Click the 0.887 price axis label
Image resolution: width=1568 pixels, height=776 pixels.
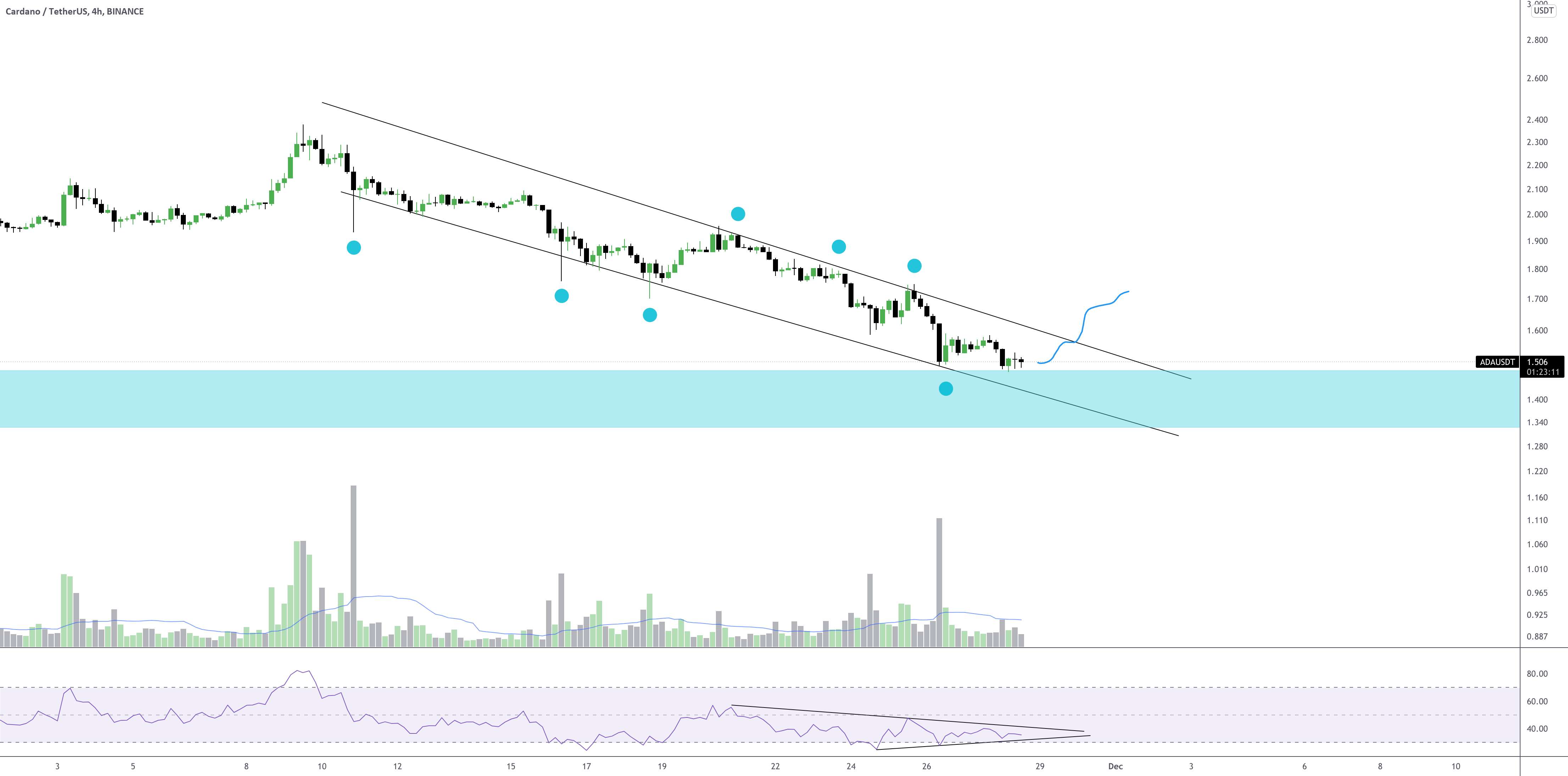coord(1537,637)
